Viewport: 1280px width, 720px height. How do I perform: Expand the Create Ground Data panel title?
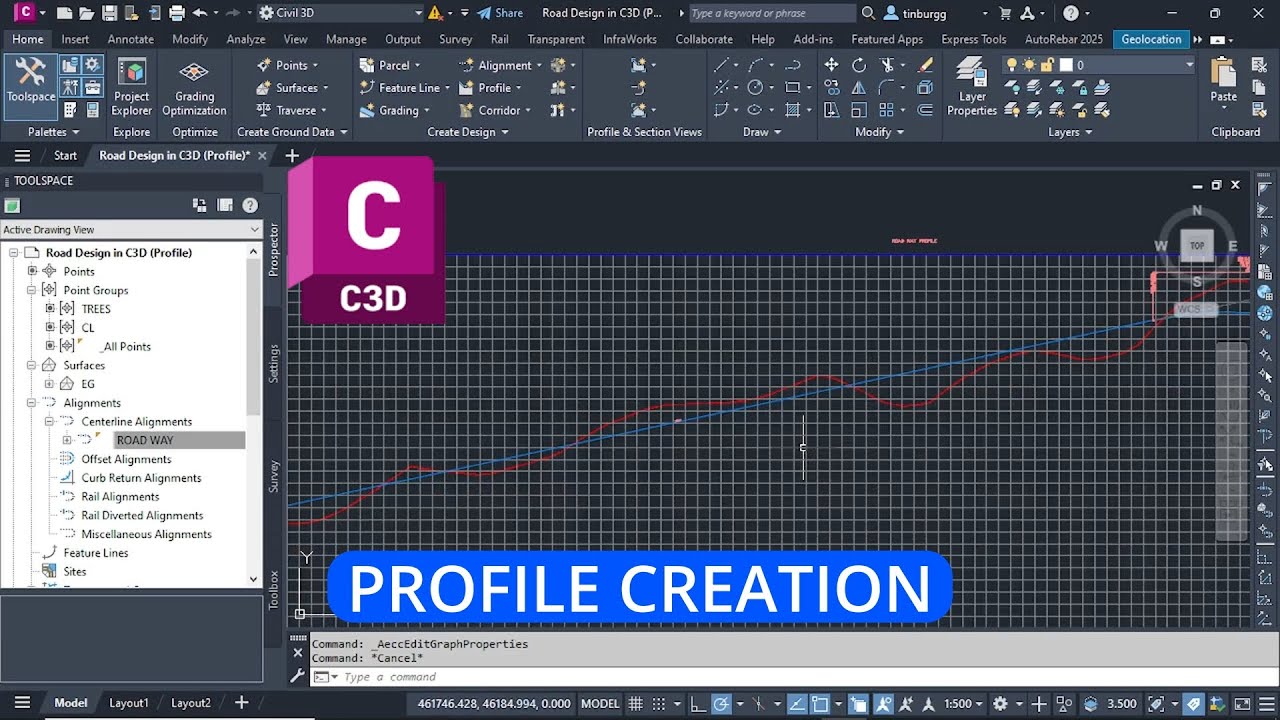tap(292, 132)
